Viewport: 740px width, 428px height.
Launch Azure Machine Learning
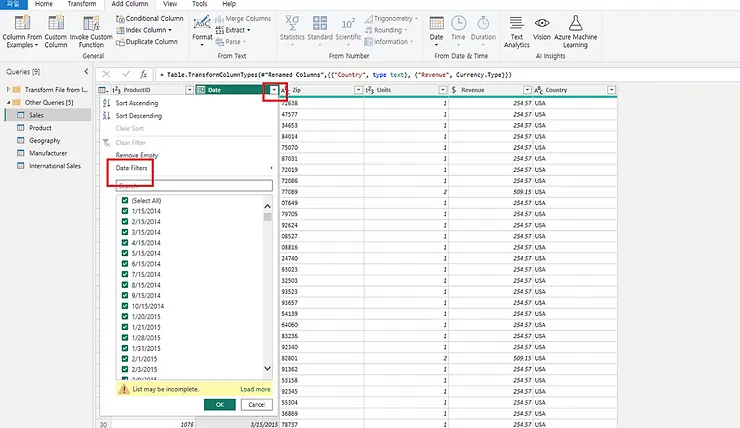pyautogui.click(x=575, y=24)
